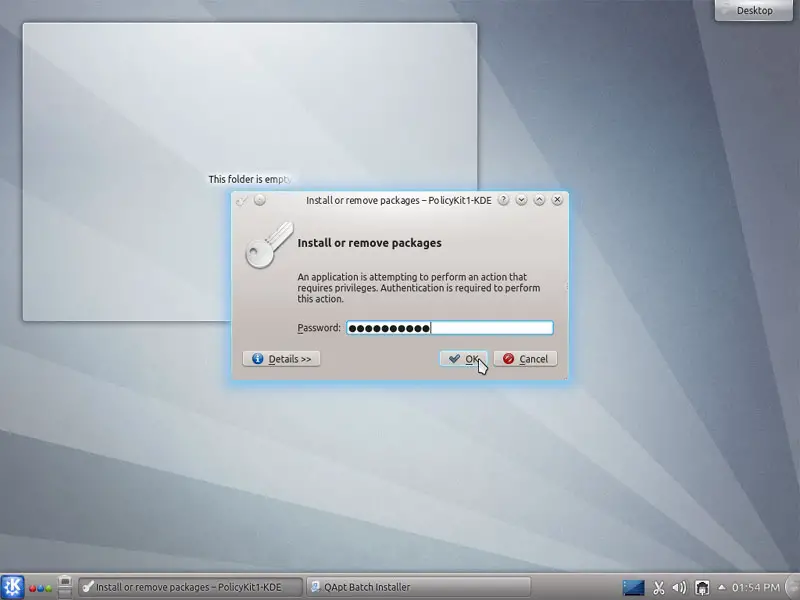Confirm authentication with OK button
This screenshot has height=600, width=800.
point(463,359)
